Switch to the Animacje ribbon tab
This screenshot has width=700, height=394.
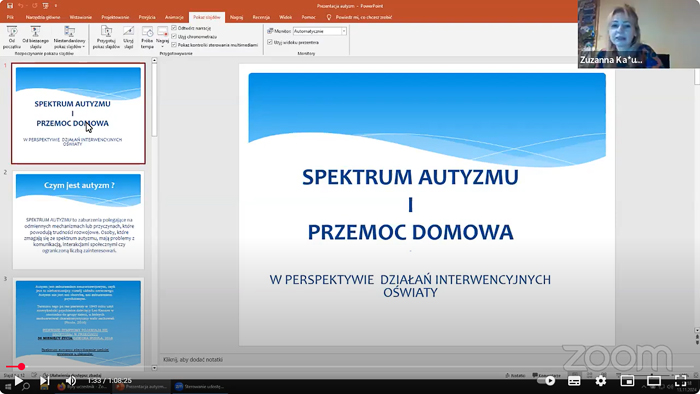(x=174, y=17)
